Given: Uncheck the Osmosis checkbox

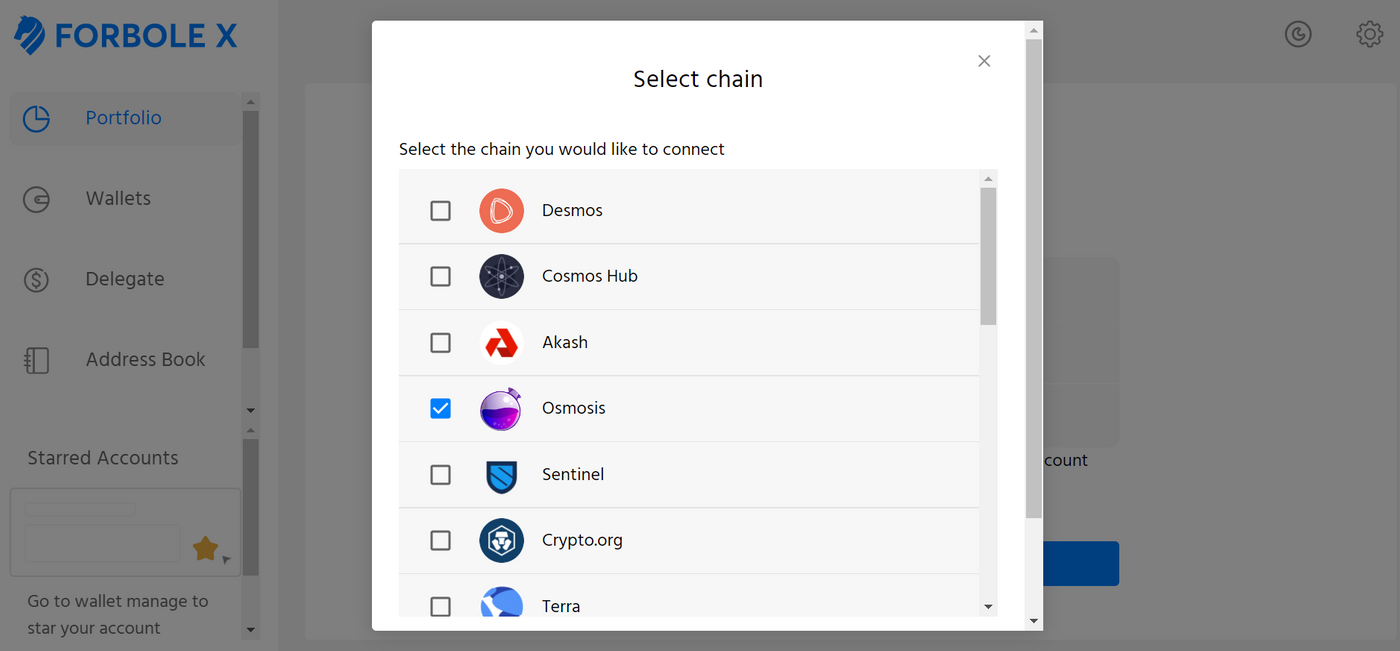Looking at the screenshot, I should coord(440,409).
